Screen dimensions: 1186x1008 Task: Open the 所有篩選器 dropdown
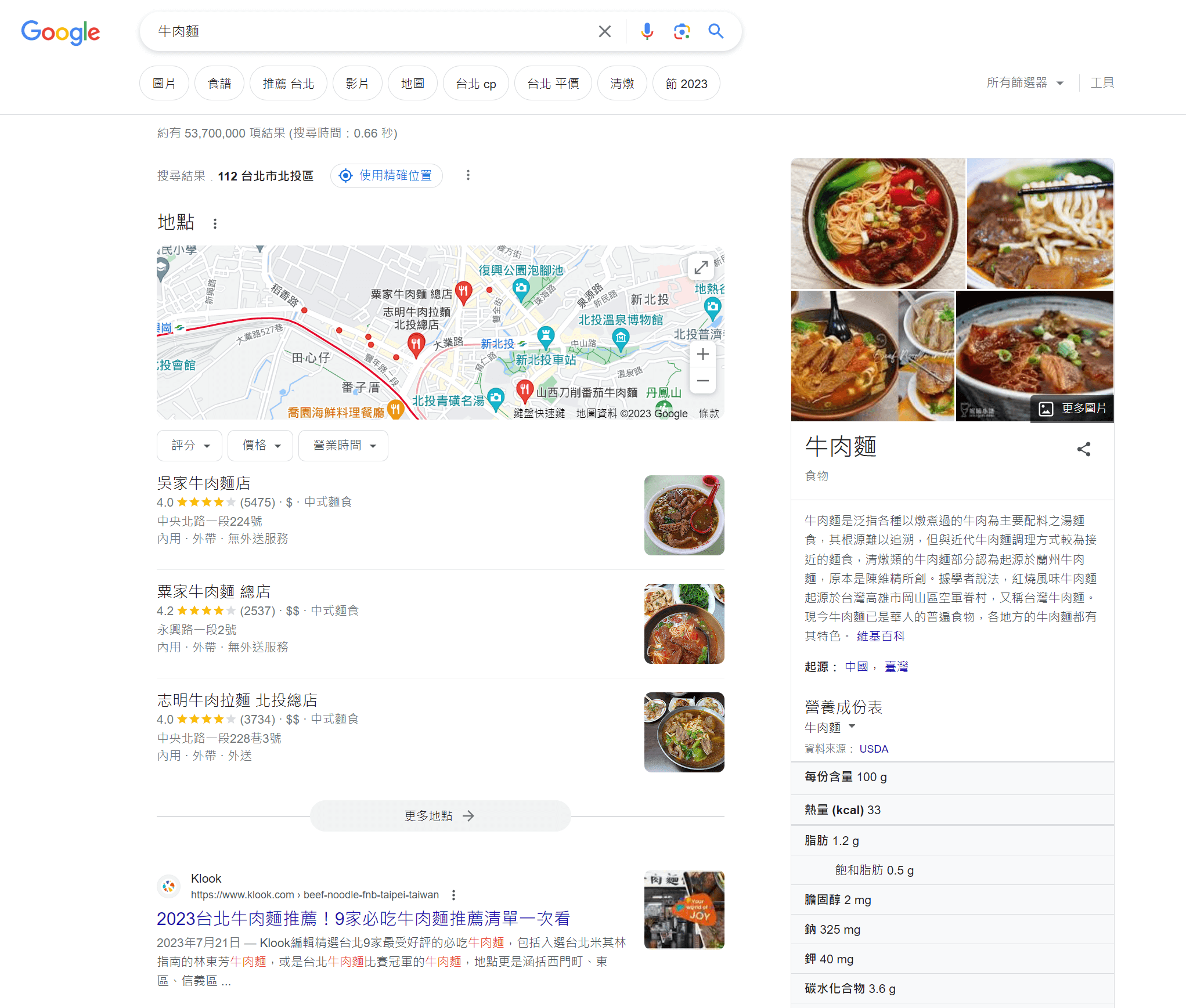click(x=1025, y=83)
